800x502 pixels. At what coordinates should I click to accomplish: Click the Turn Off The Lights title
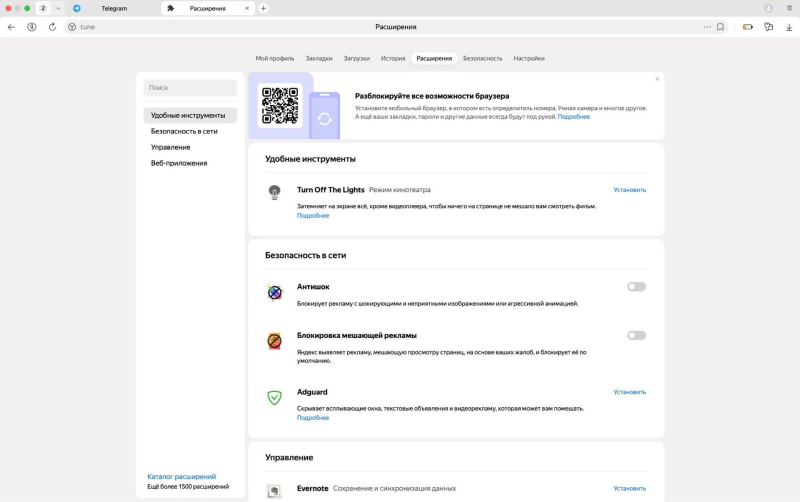331,190
